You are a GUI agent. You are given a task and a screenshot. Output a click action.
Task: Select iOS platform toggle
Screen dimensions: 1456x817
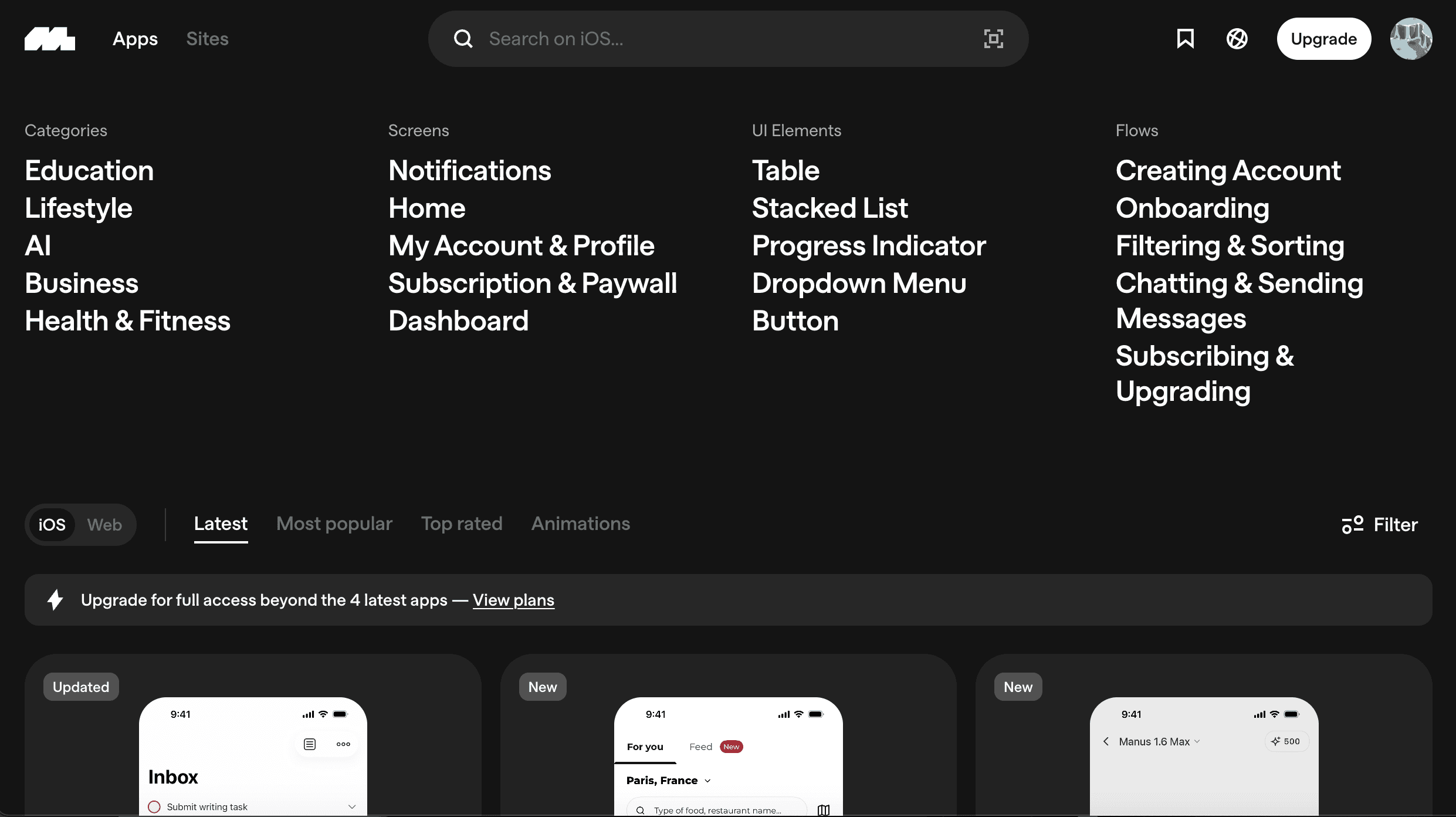(52, 525)
